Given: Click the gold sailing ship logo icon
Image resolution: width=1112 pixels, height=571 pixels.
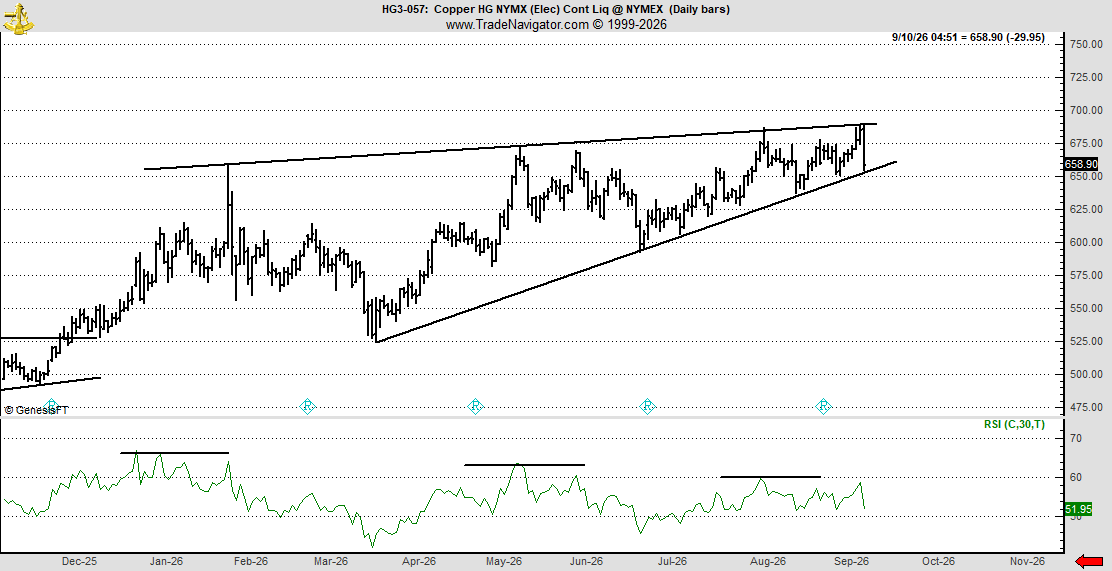Looking at the screenshot, I should [18, 18].
